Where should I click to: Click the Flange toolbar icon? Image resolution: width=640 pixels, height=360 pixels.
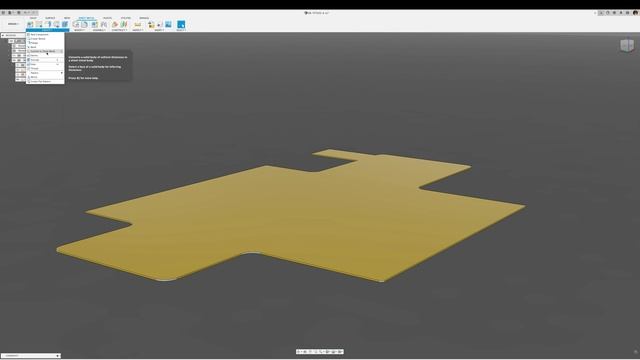coord(48,24)
